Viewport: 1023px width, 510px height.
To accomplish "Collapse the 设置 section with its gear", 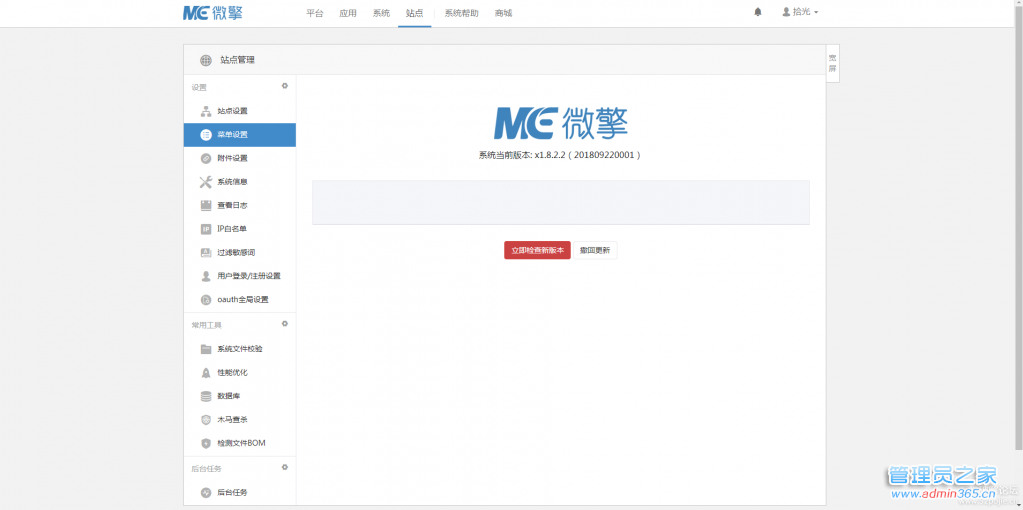I will (284, 86).
